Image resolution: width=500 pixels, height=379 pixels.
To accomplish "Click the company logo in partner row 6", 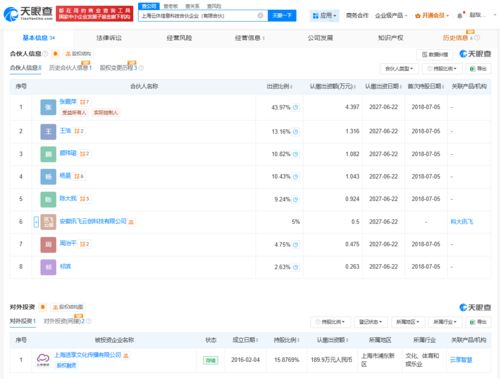I will 48,222.
